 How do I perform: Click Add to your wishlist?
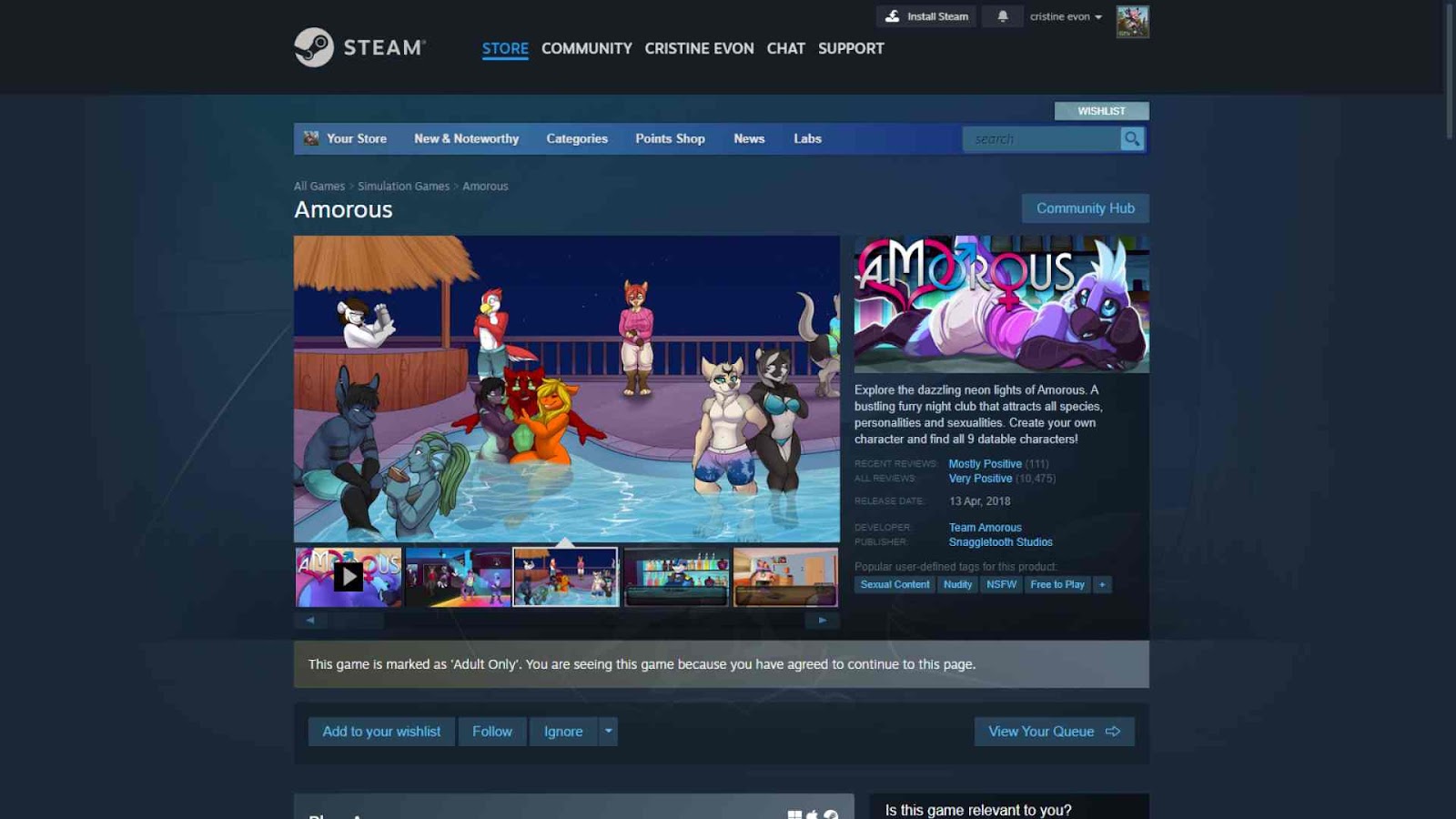tap(381, 732)
